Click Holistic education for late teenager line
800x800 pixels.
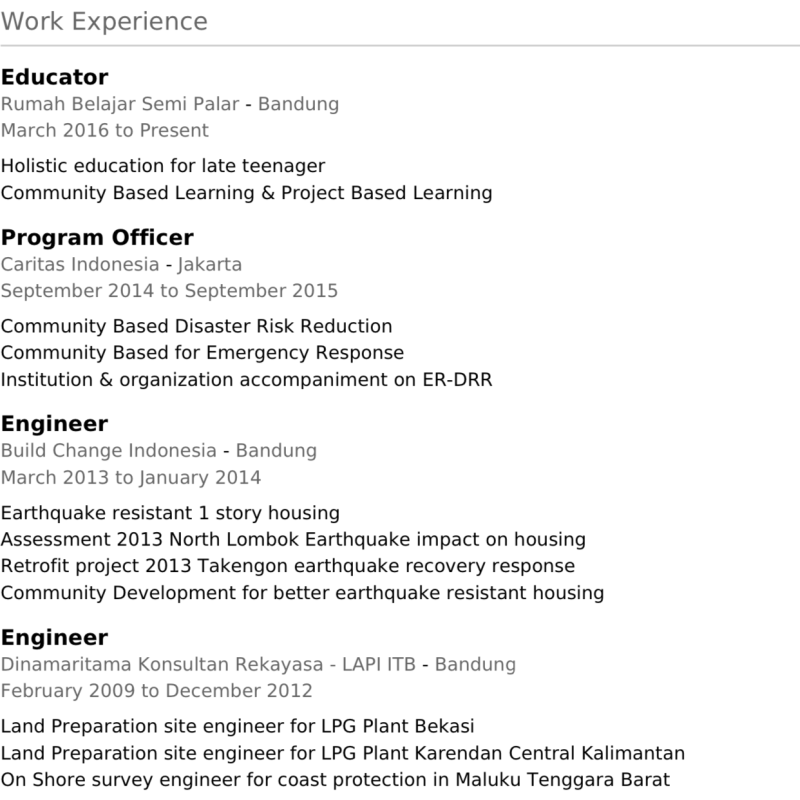[x=163, y=166]
